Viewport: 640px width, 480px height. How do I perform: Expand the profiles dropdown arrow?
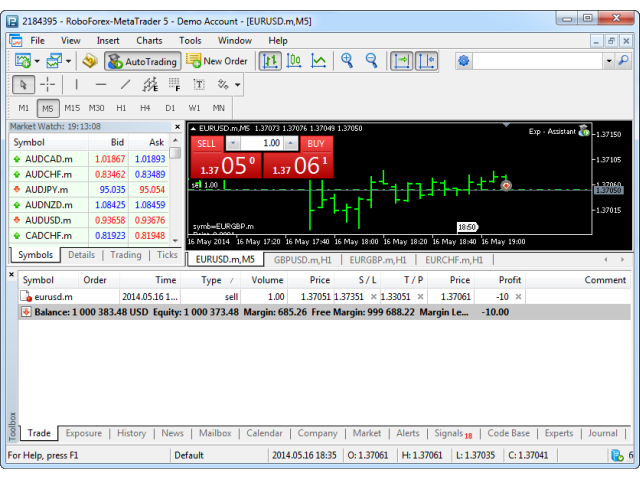[68, 61]
